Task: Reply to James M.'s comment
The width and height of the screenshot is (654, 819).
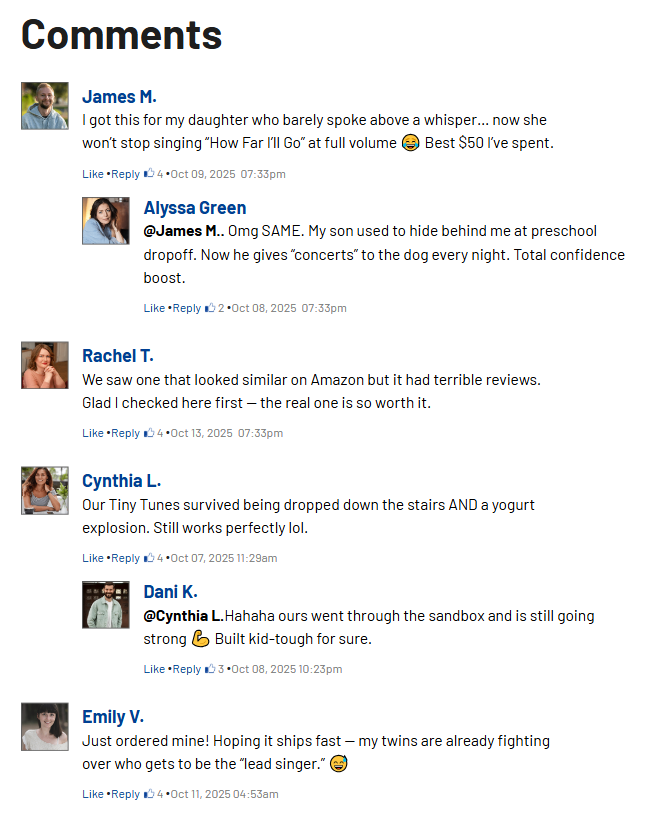Action: coord(126,174)
